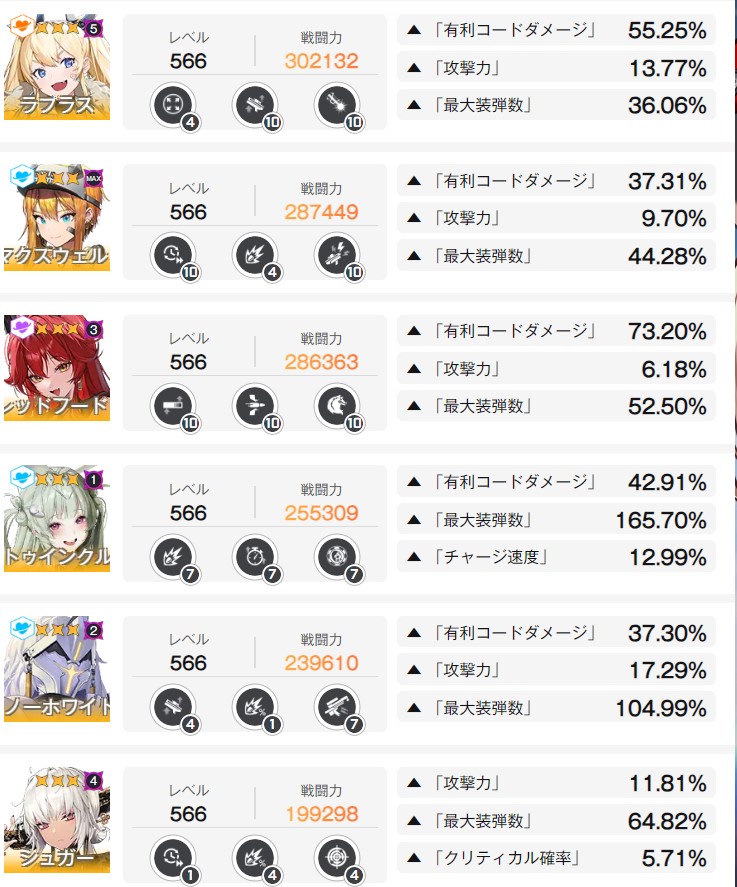
Task: Click トゥインクル's stopwatch skill icon level 7
Action: click(x=255, y=557)
